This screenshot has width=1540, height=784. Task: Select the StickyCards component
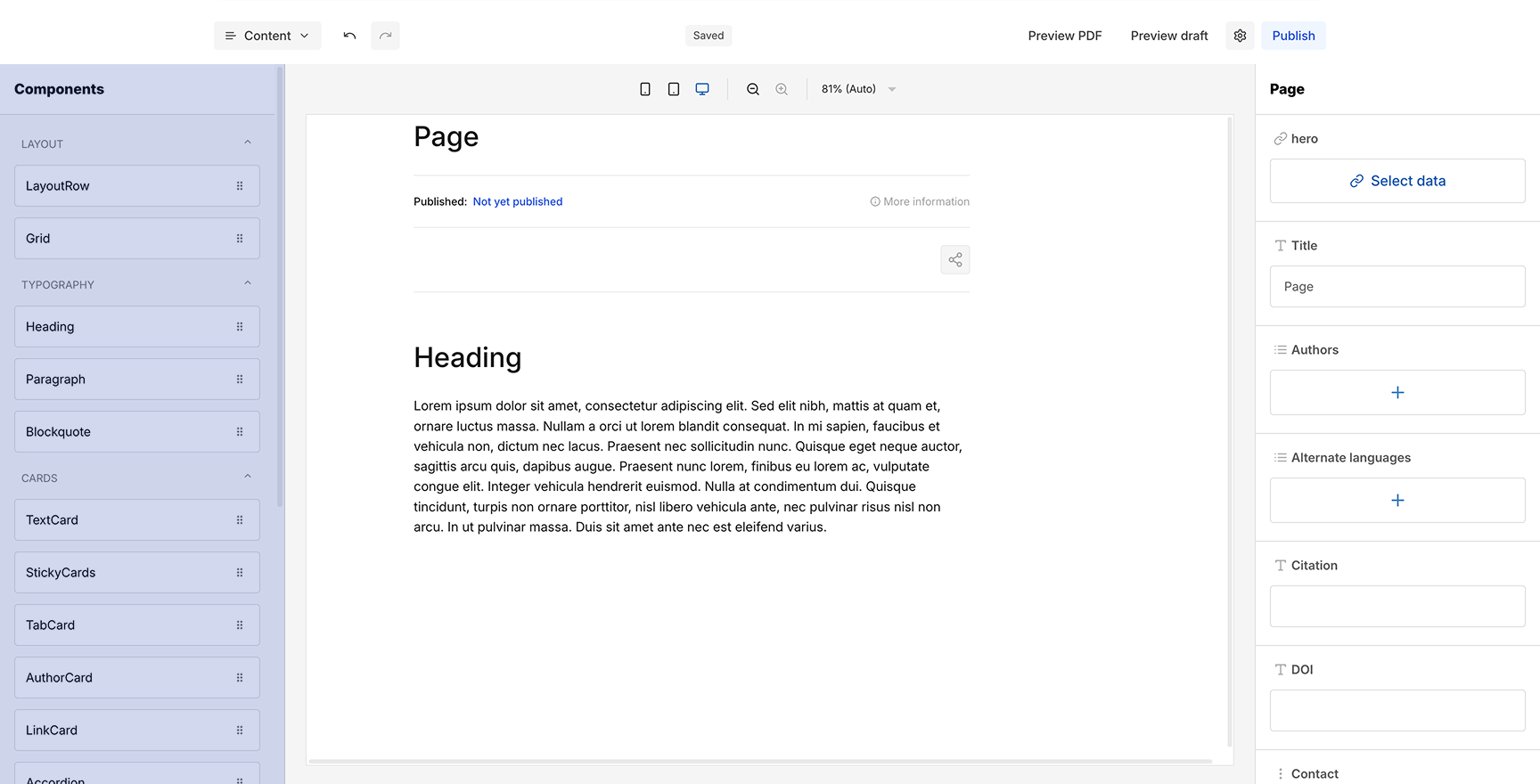point(137,573)
